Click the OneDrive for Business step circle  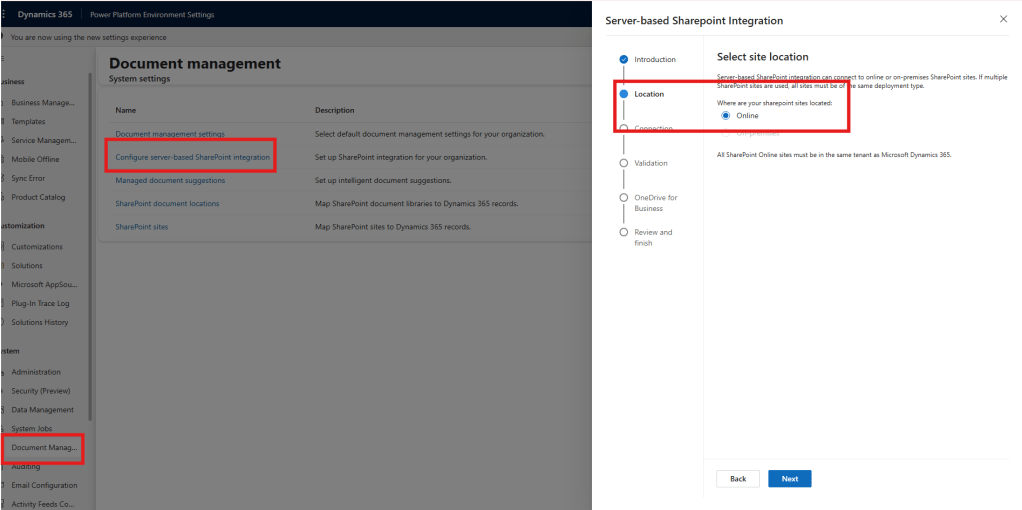pyautogui.click(x=624, y=198)
